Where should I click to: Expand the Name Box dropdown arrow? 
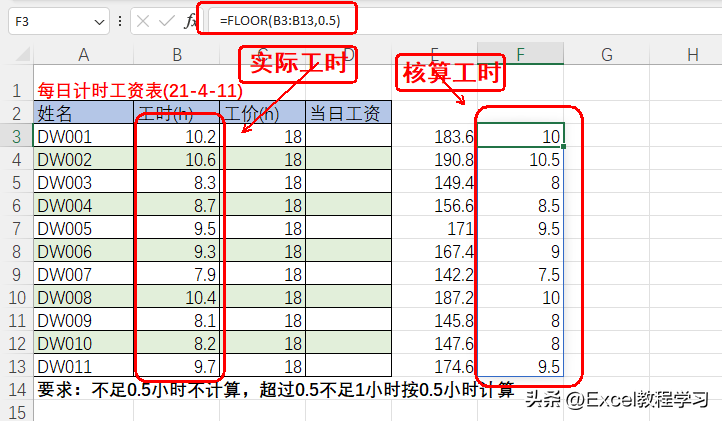click(x=98, y=20)
